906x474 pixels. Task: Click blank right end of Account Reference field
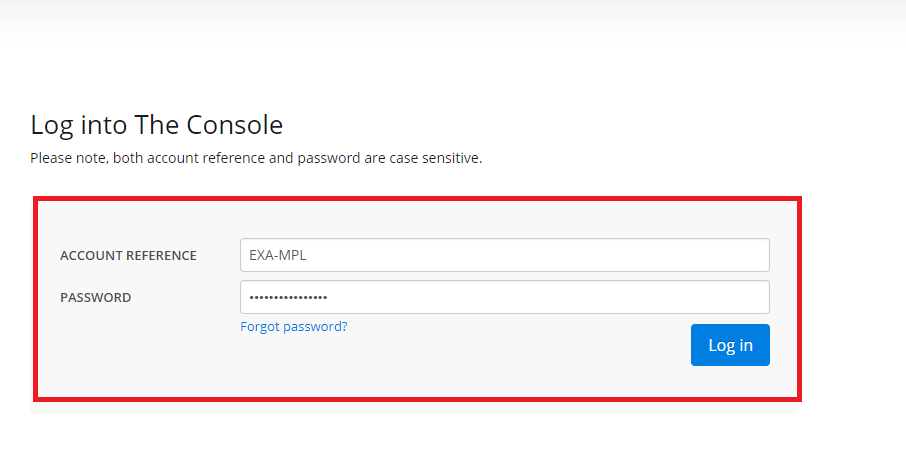click(722, 255)
